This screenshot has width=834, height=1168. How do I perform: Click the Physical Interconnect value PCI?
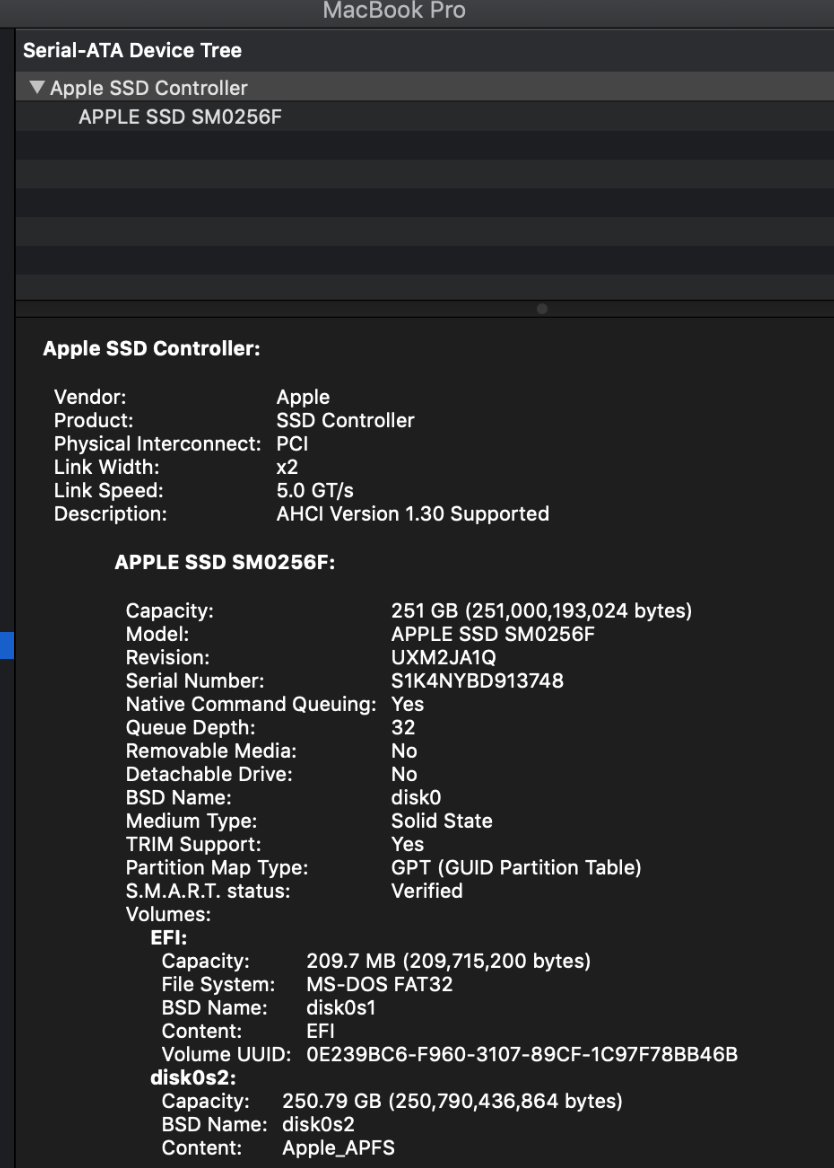pos(292,444)
